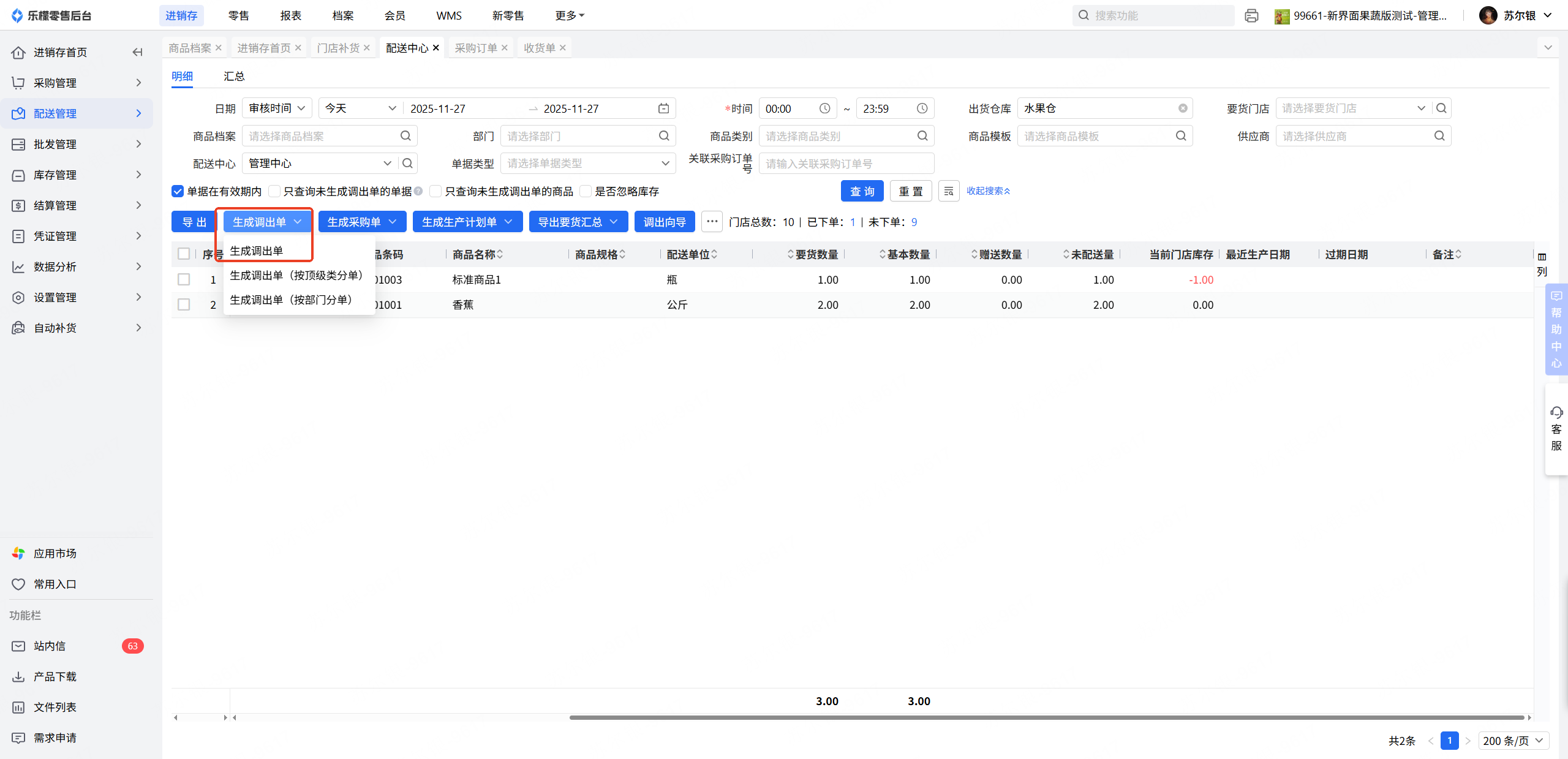Click the horizontal table scrollbar
This screenshot has width=1568, height=759.
(x=1046, y=717)
